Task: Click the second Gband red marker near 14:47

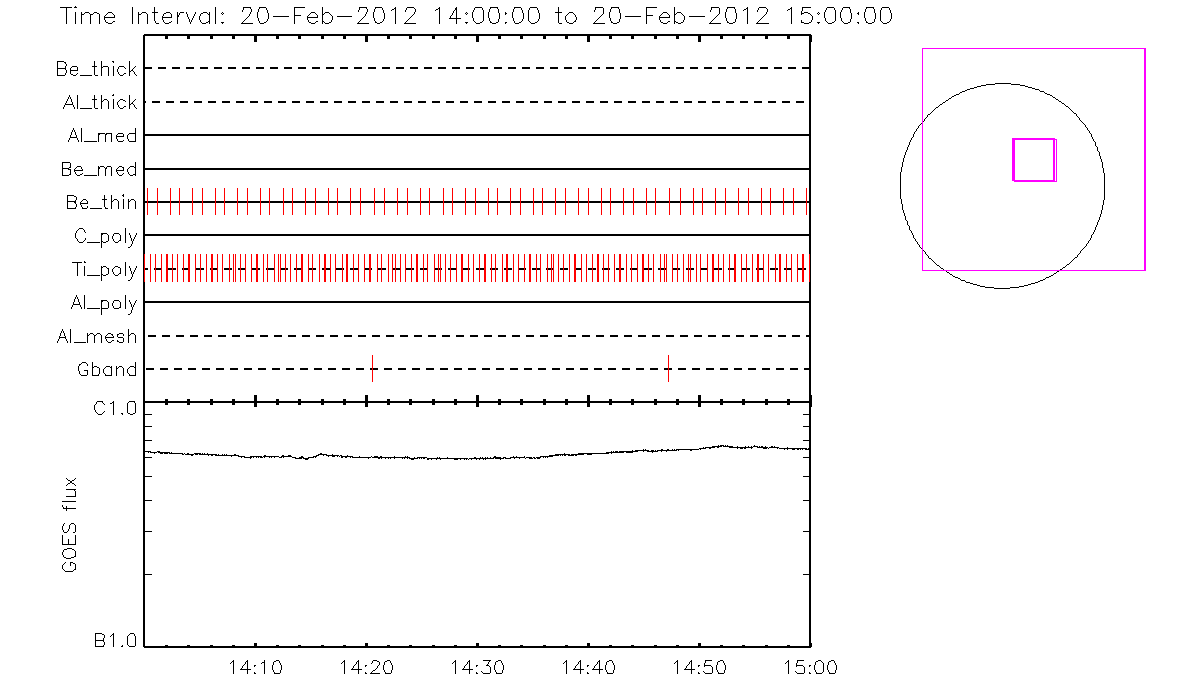Action: click(x=668, y=368)
